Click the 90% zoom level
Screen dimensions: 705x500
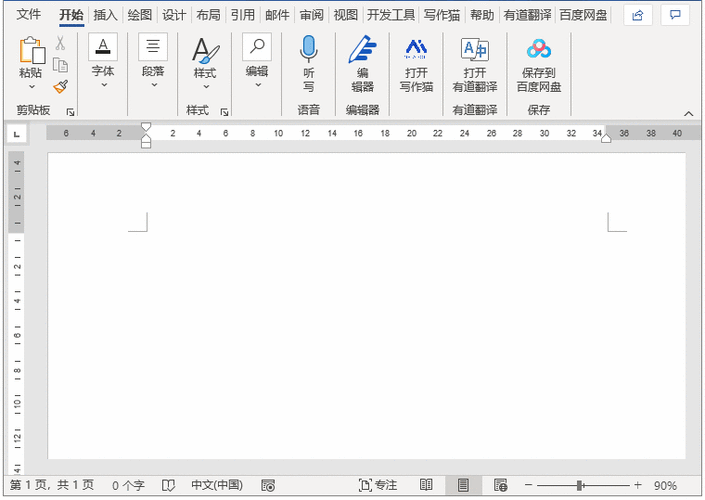click(665, 485)
